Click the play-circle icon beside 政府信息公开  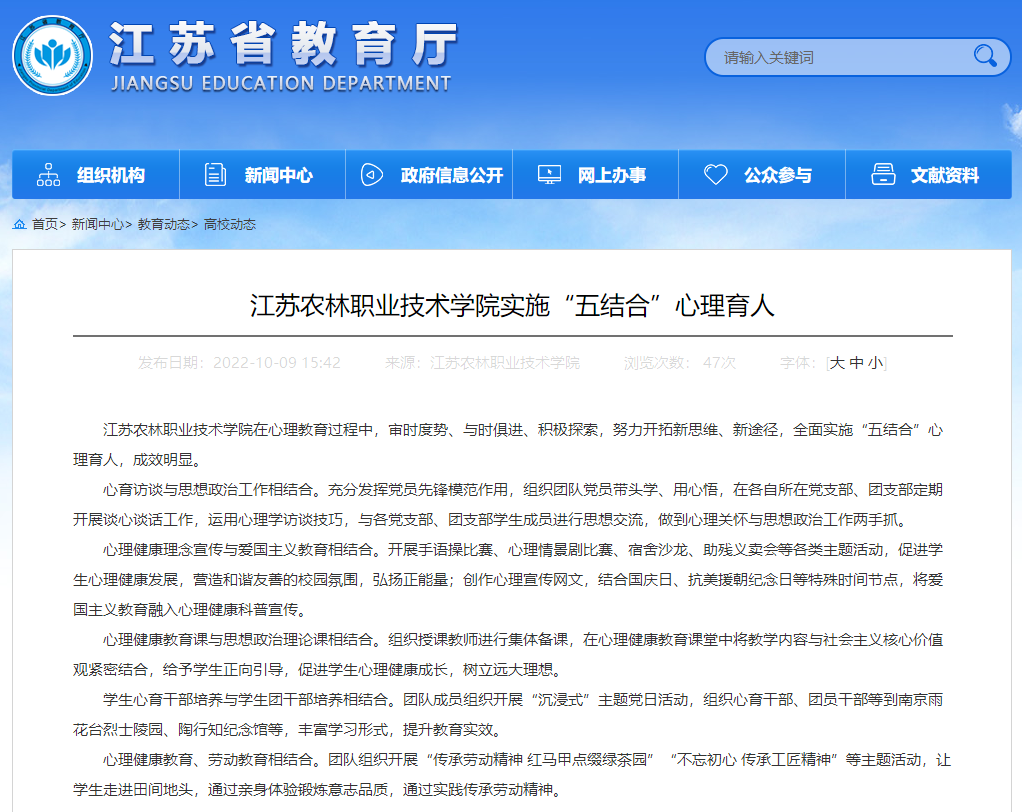371,175
